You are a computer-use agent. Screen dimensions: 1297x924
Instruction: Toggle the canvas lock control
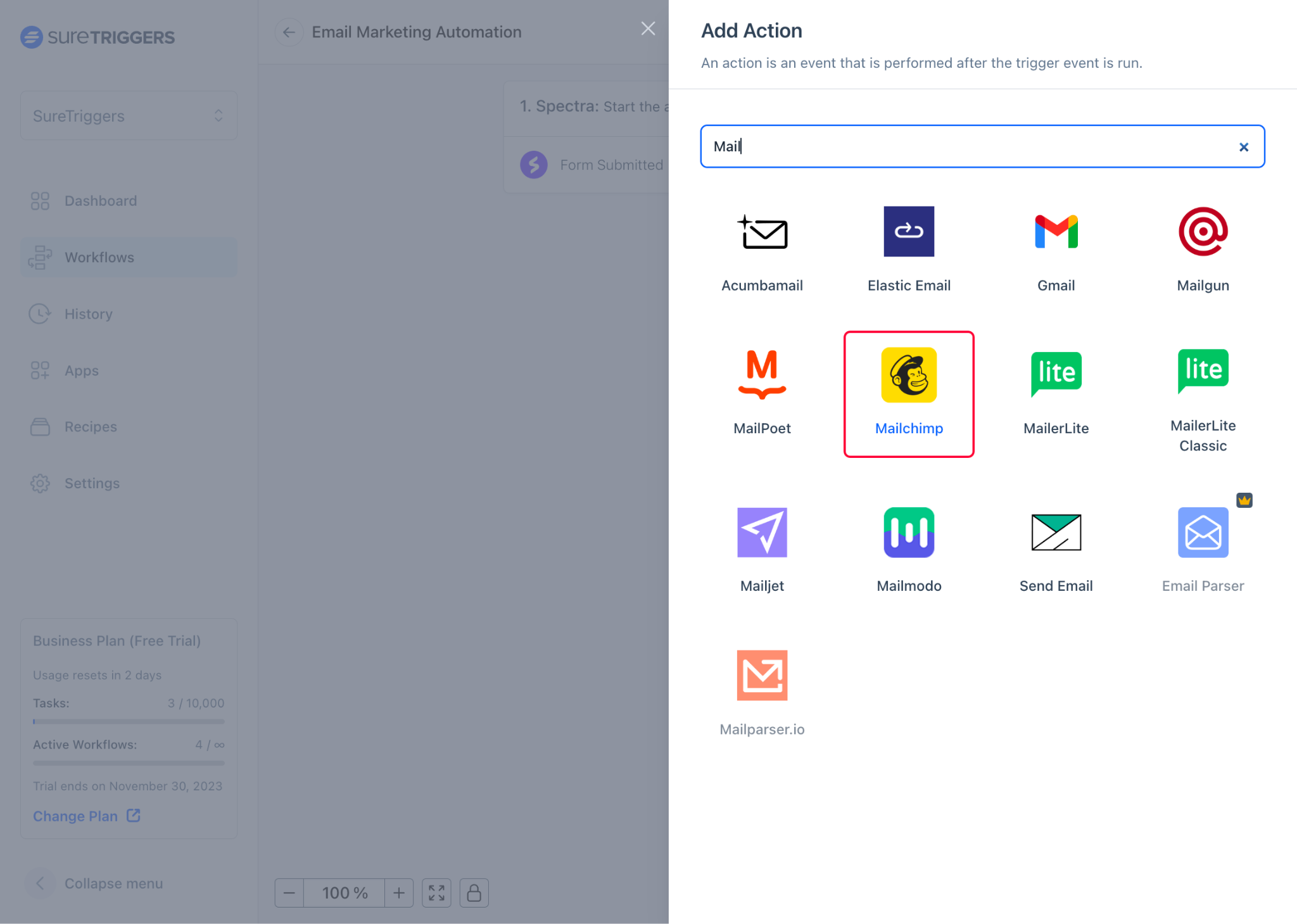(474, 893)
